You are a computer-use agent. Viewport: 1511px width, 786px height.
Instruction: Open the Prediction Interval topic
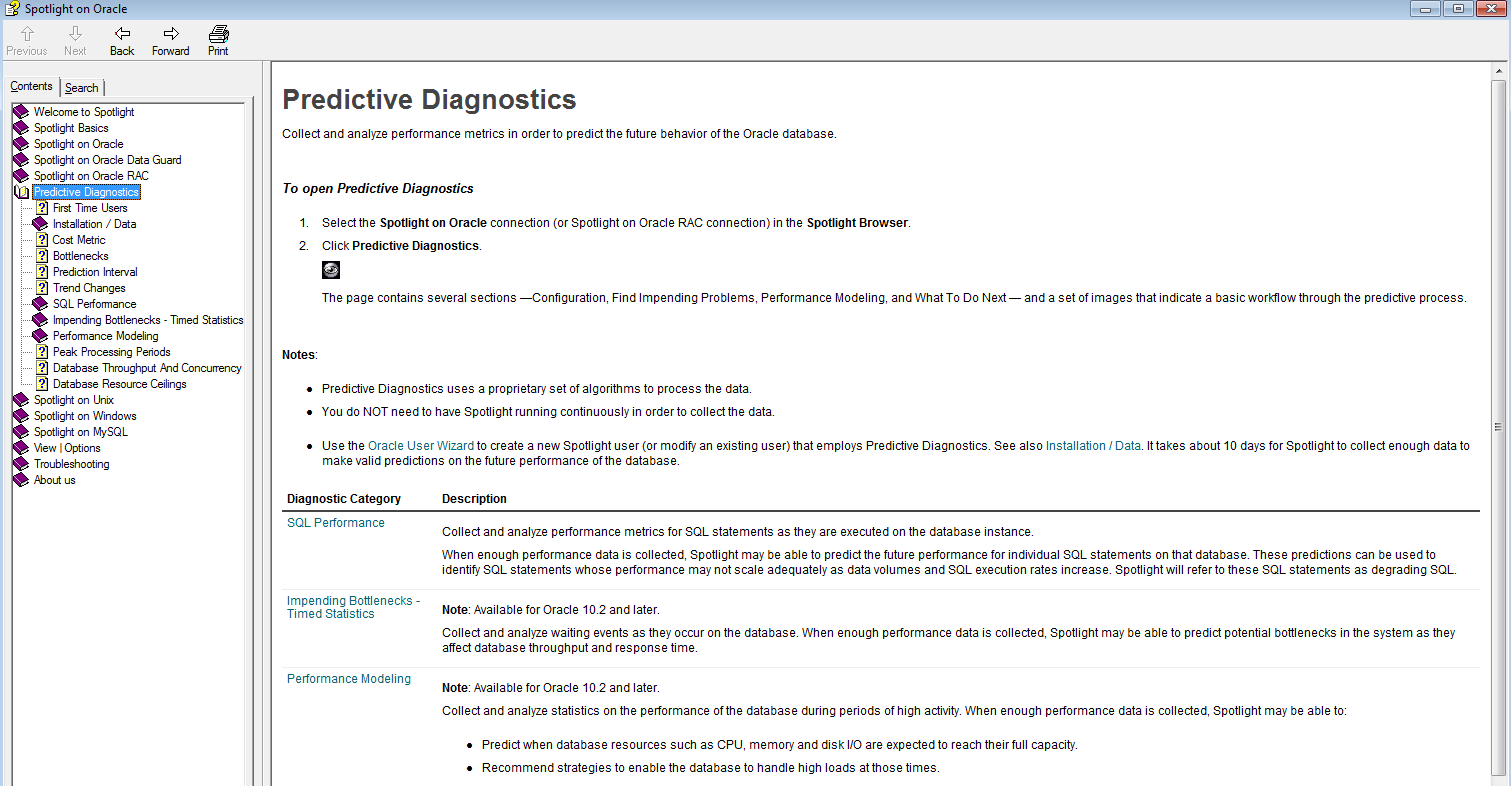click(x=95, y=272)
